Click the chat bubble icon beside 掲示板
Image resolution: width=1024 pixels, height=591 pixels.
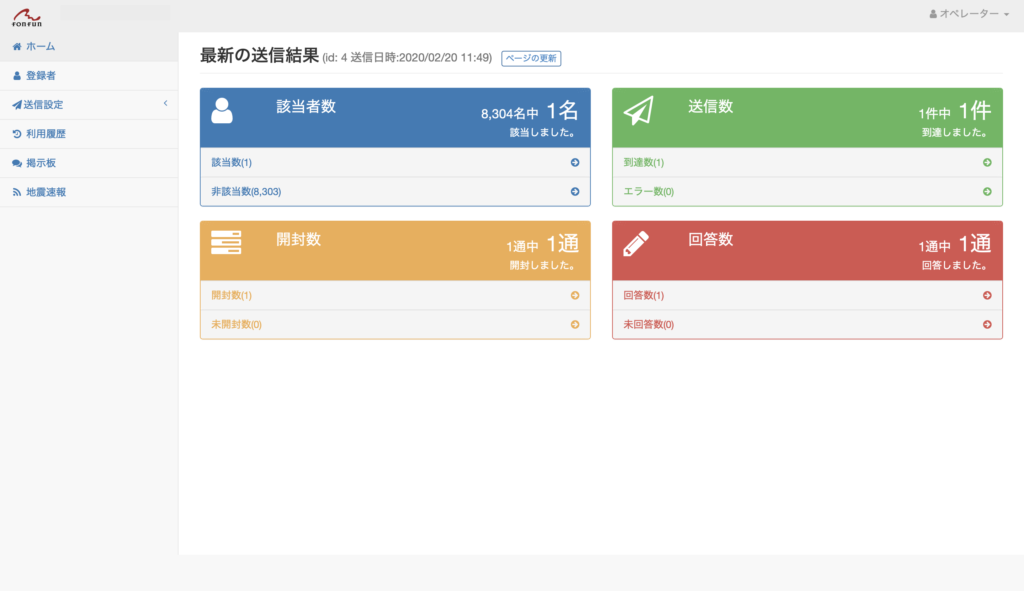pos(17,163)
